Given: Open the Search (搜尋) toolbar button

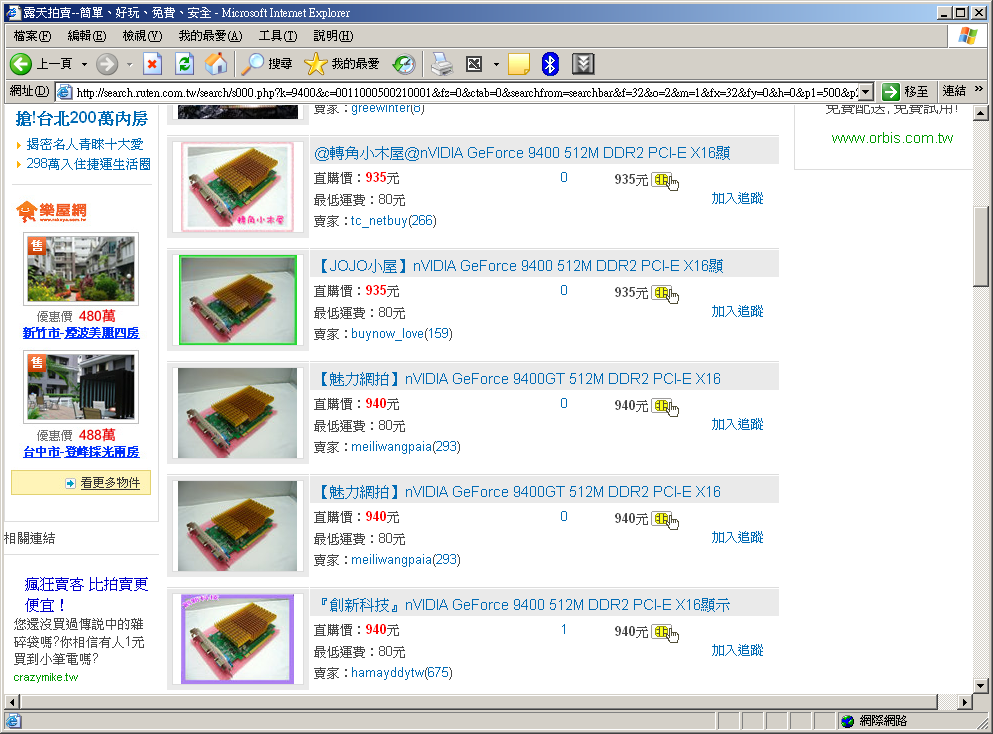Looking at the screenshot, I should pos(267,64).
